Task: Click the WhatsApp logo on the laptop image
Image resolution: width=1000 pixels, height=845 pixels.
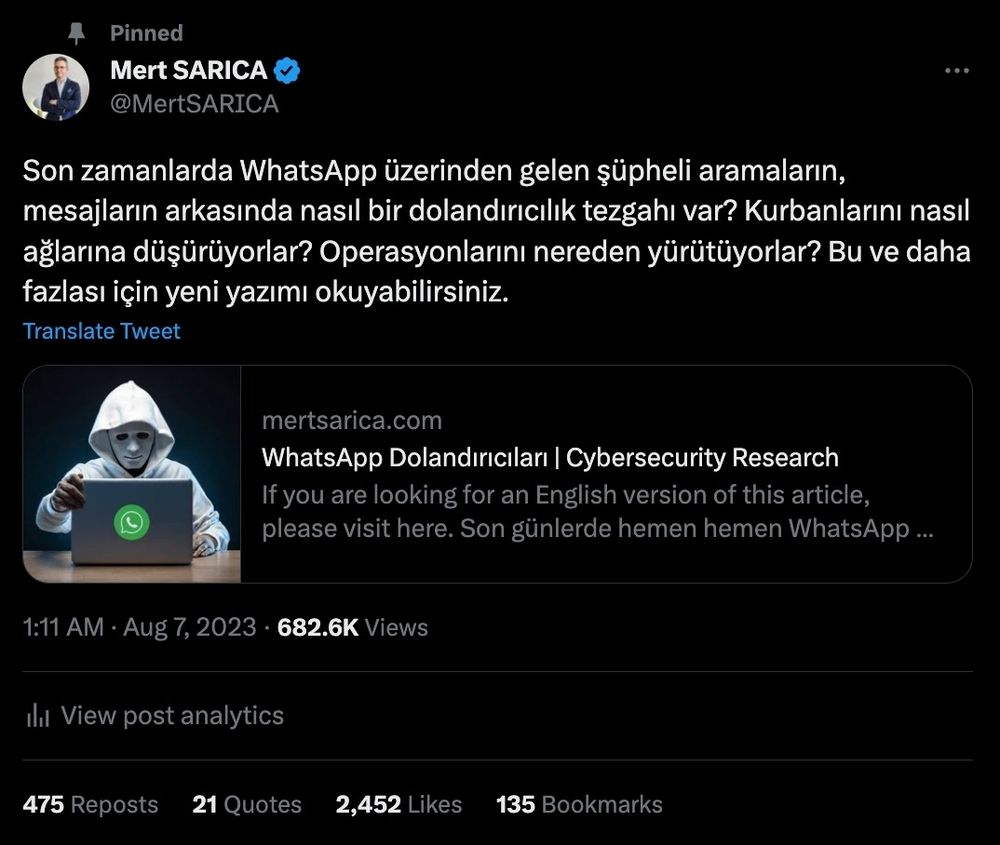Action: click(131, 522)
